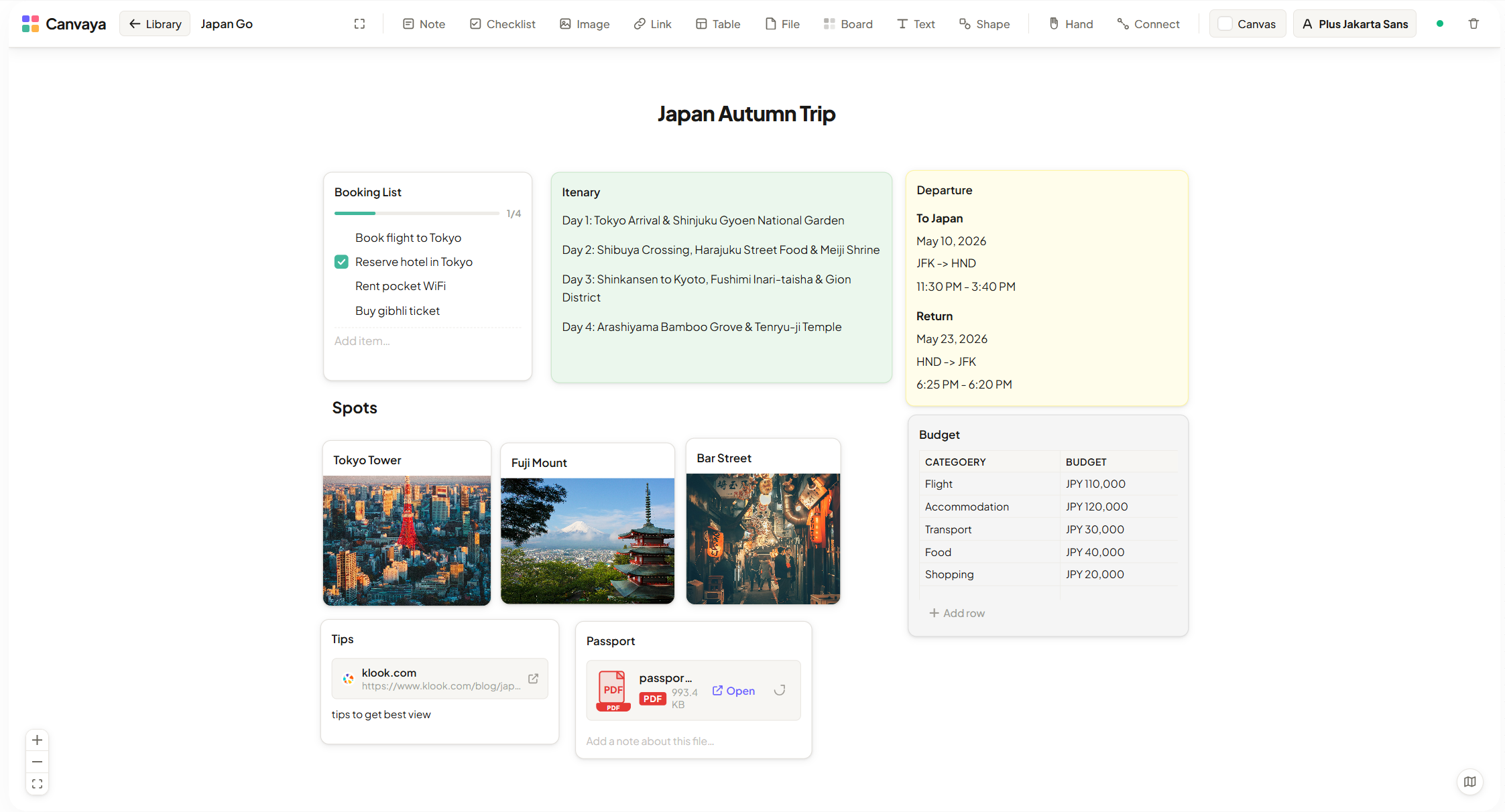
Task: Click the passport PDF file icon
Action: point(613,690)
